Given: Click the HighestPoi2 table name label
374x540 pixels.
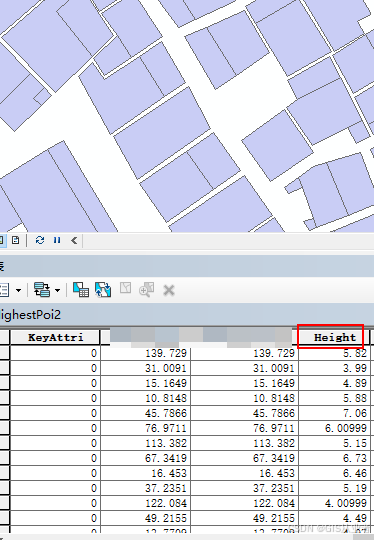Looking at the screenshot, I should tap(30, 314).
